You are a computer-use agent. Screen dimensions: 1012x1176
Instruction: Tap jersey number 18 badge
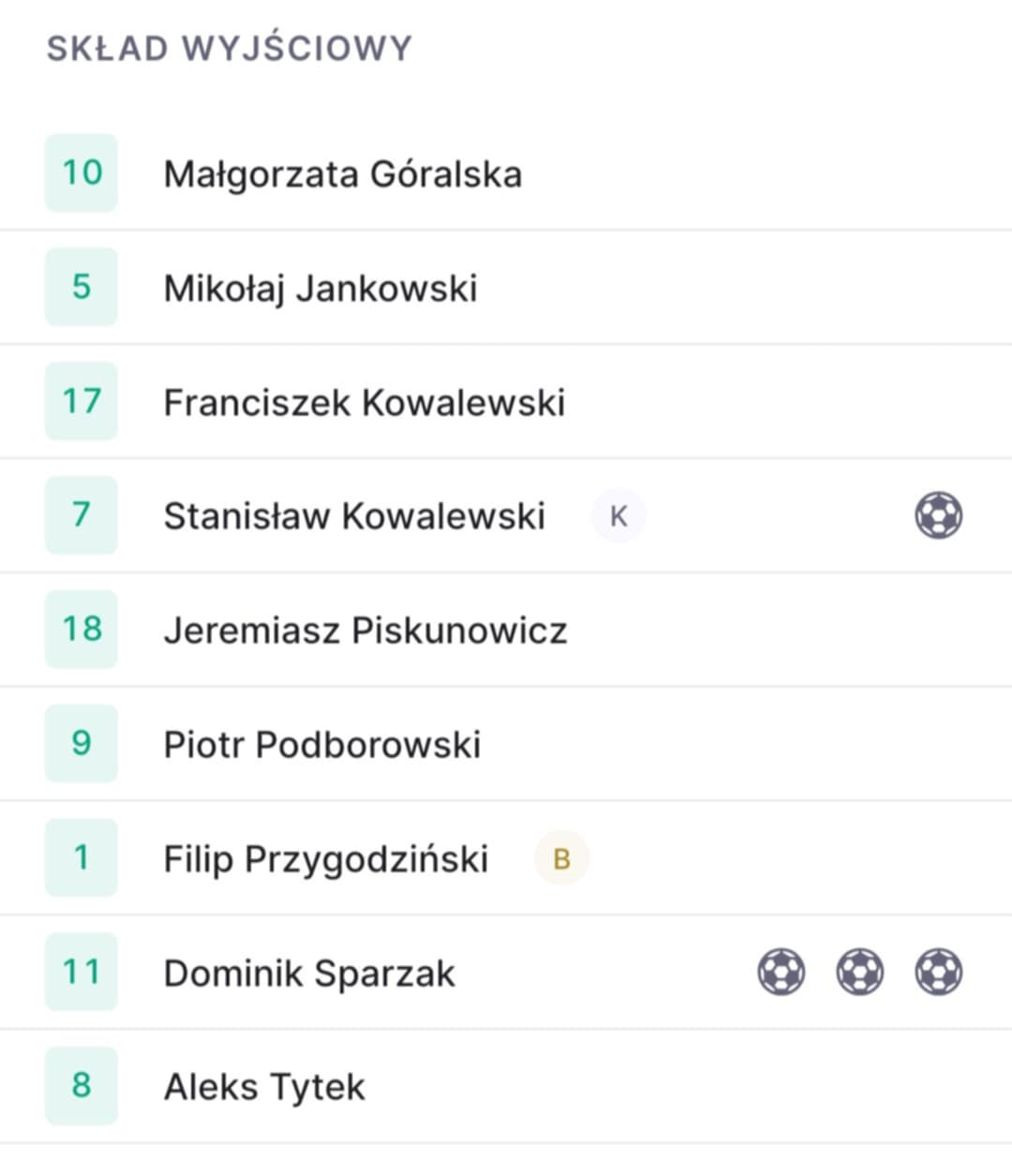pyautogui.click(x=82, y=629)
